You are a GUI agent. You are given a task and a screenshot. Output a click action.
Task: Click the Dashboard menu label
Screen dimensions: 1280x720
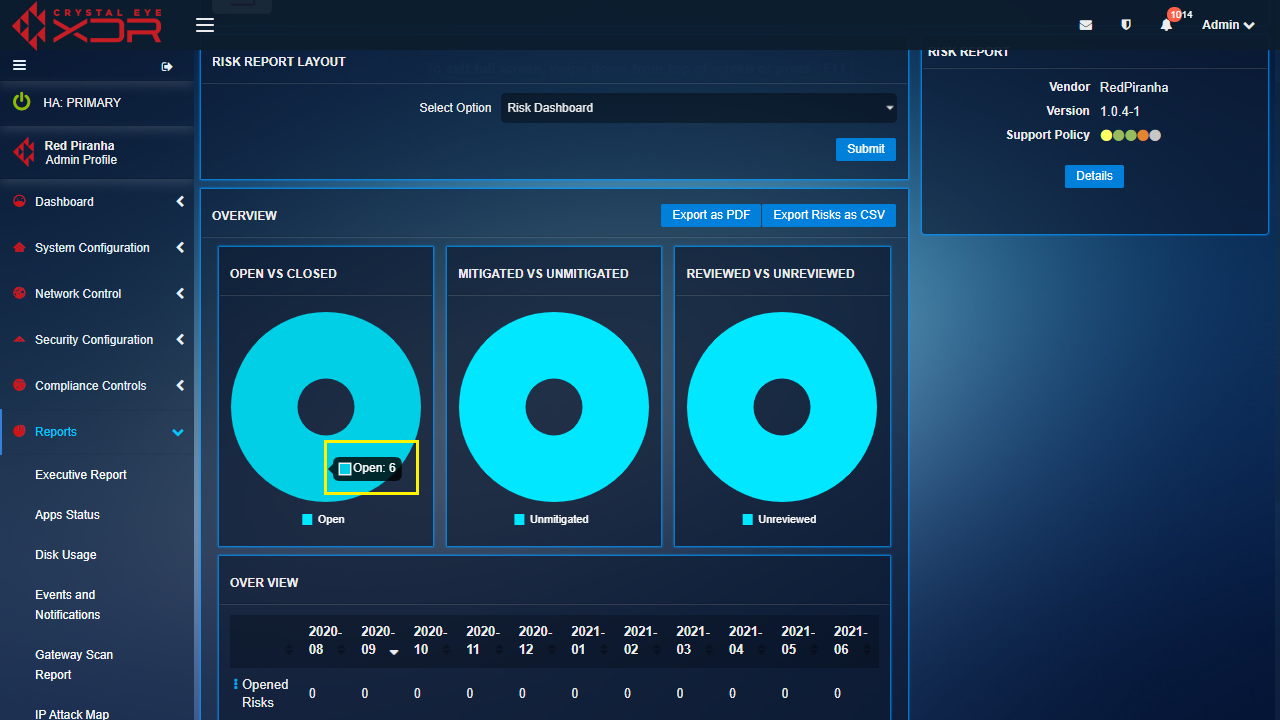pyautogui.click(x=64, y=202)
